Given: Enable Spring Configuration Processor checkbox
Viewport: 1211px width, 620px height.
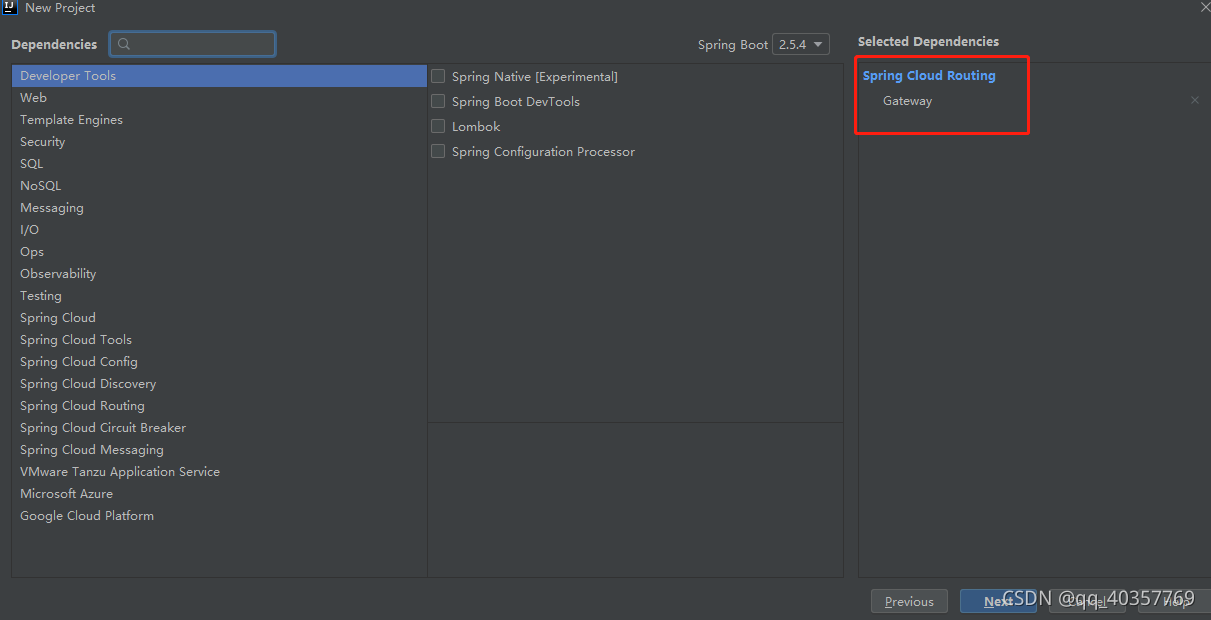Looking at the screenshot, I should (438, 151).
